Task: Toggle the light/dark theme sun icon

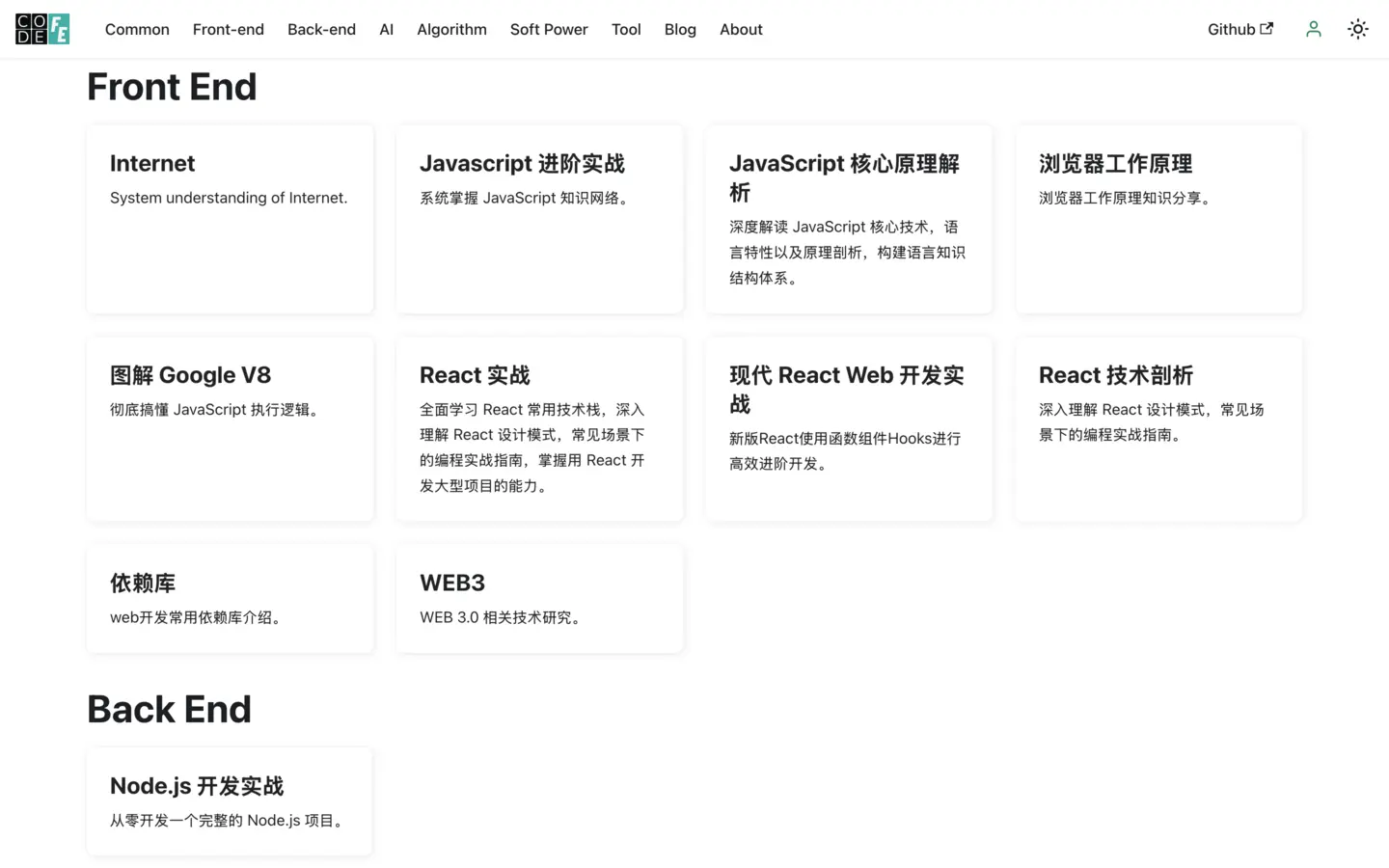Action: click(x=1357, y=29)
